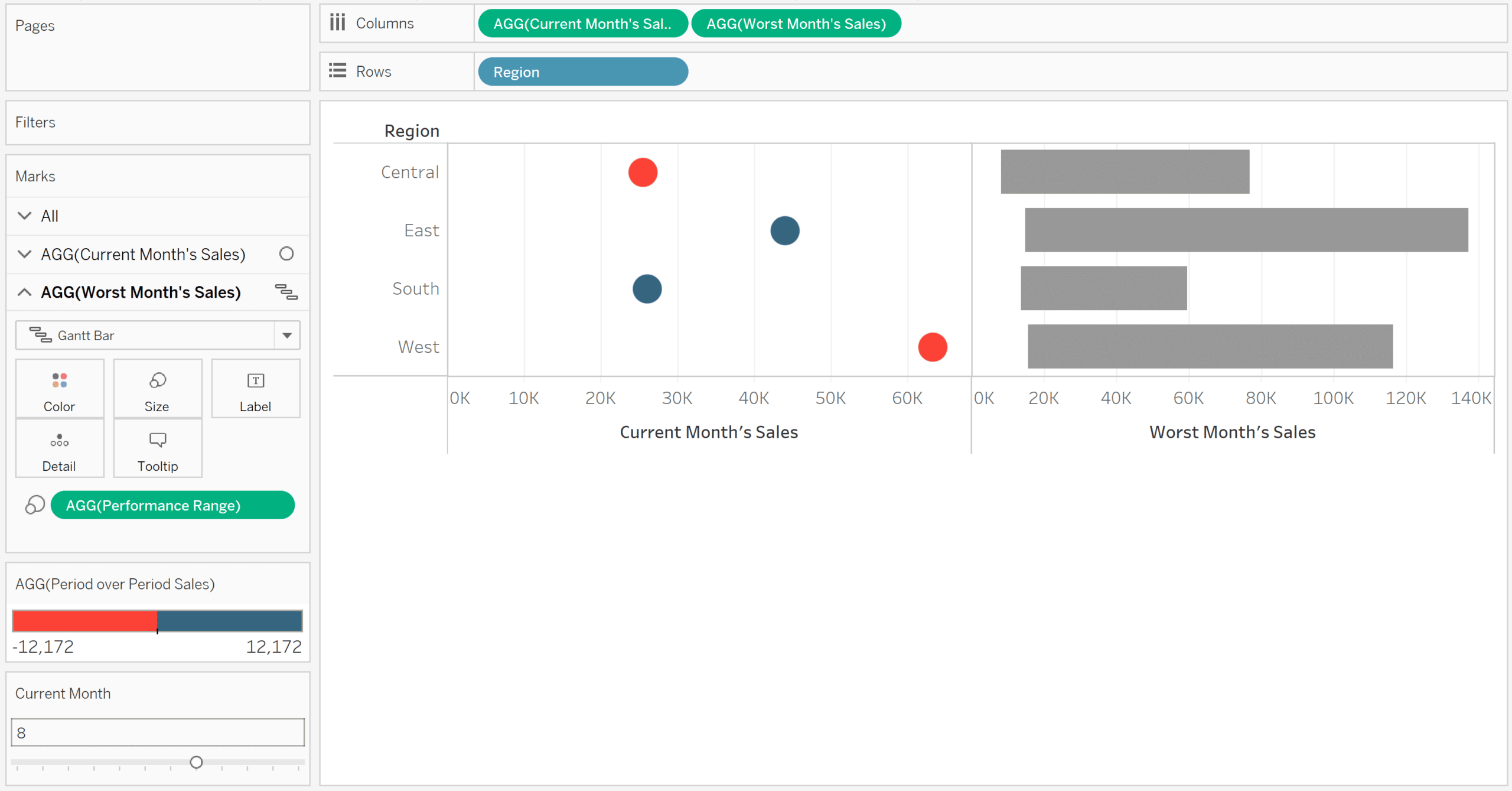Select the West gray Gantt bar
The image size is (1512, 791).
pos(1210,346)
